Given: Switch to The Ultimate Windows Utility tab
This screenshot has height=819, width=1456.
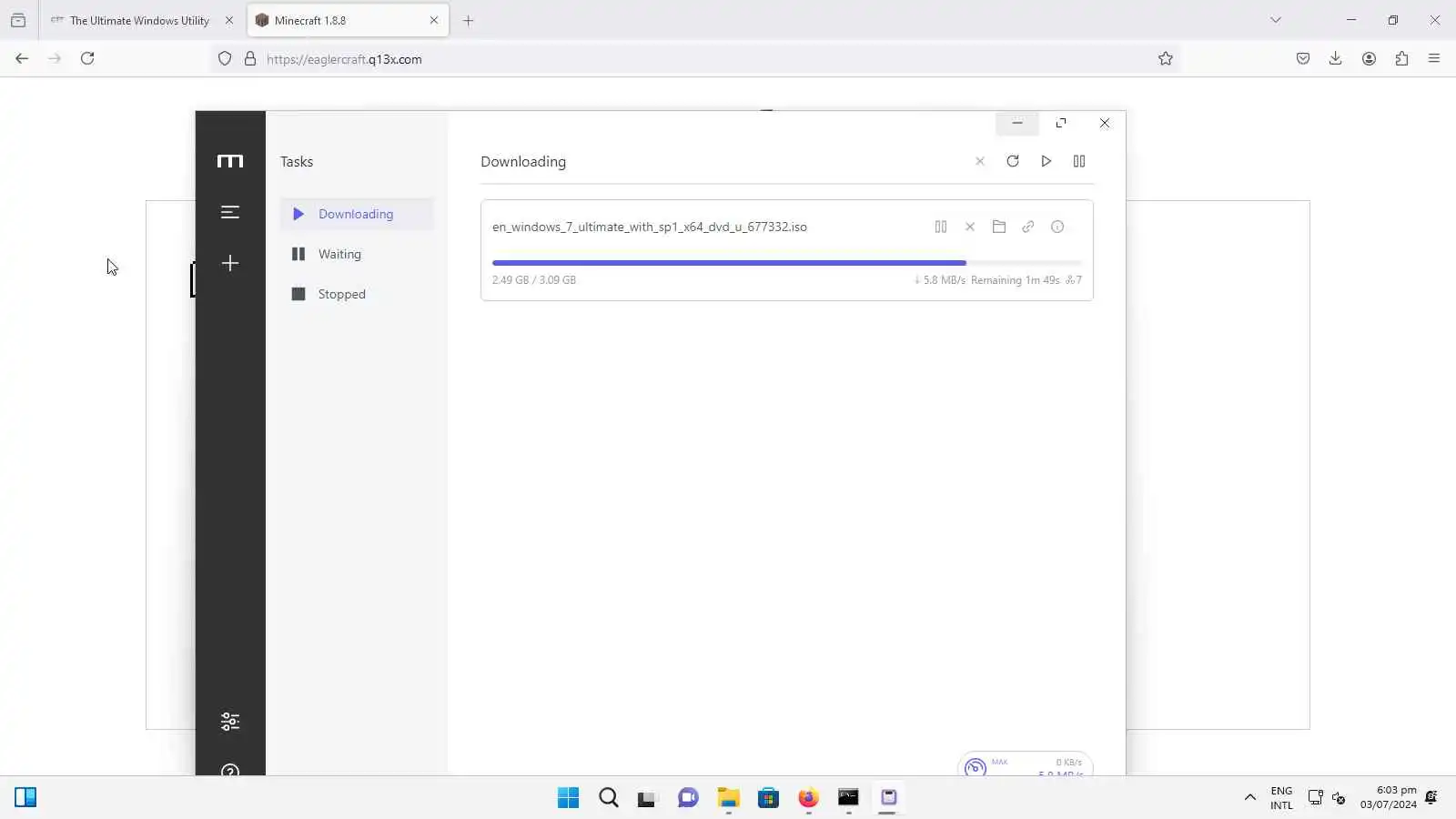Looking at the screenshot, I should 140,20.
